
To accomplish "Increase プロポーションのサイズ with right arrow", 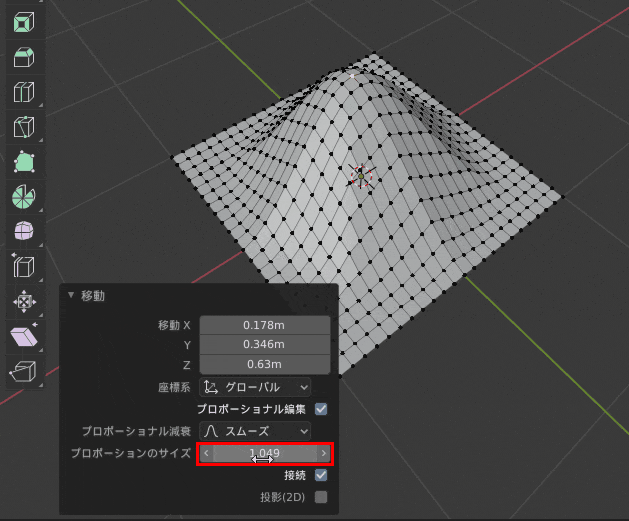I will point(324,454).
